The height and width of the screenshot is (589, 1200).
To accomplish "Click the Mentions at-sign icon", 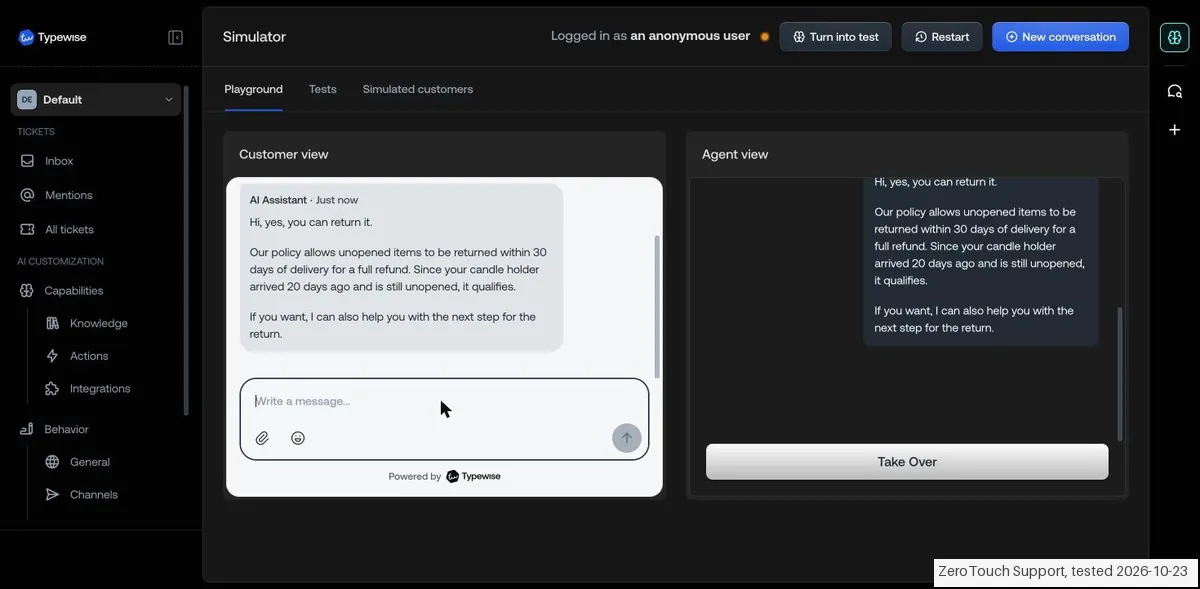I will click(28, 195).
